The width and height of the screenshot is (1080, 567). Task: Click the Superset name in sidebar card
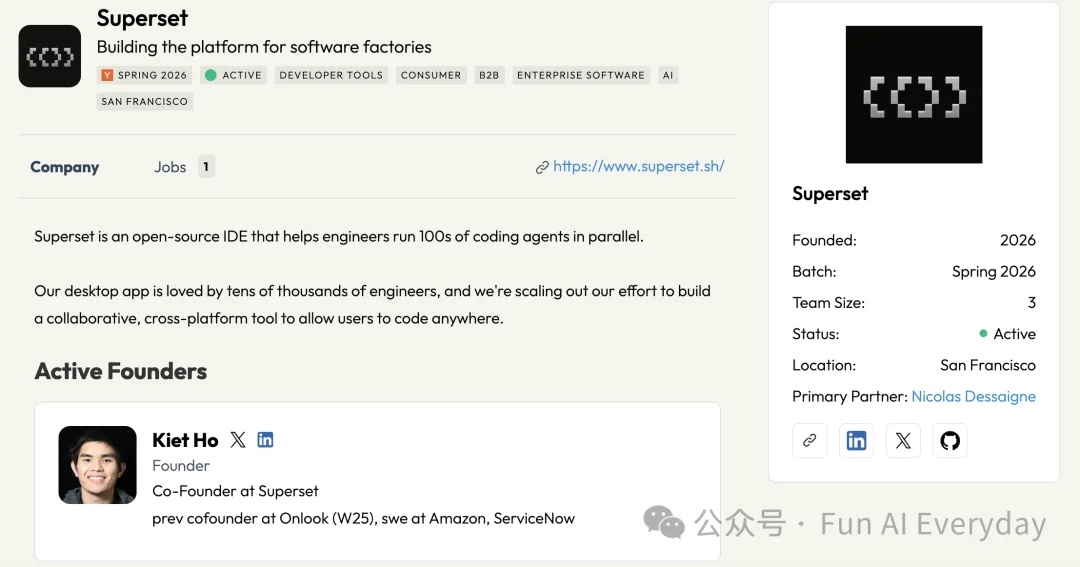tap(830, 194)
